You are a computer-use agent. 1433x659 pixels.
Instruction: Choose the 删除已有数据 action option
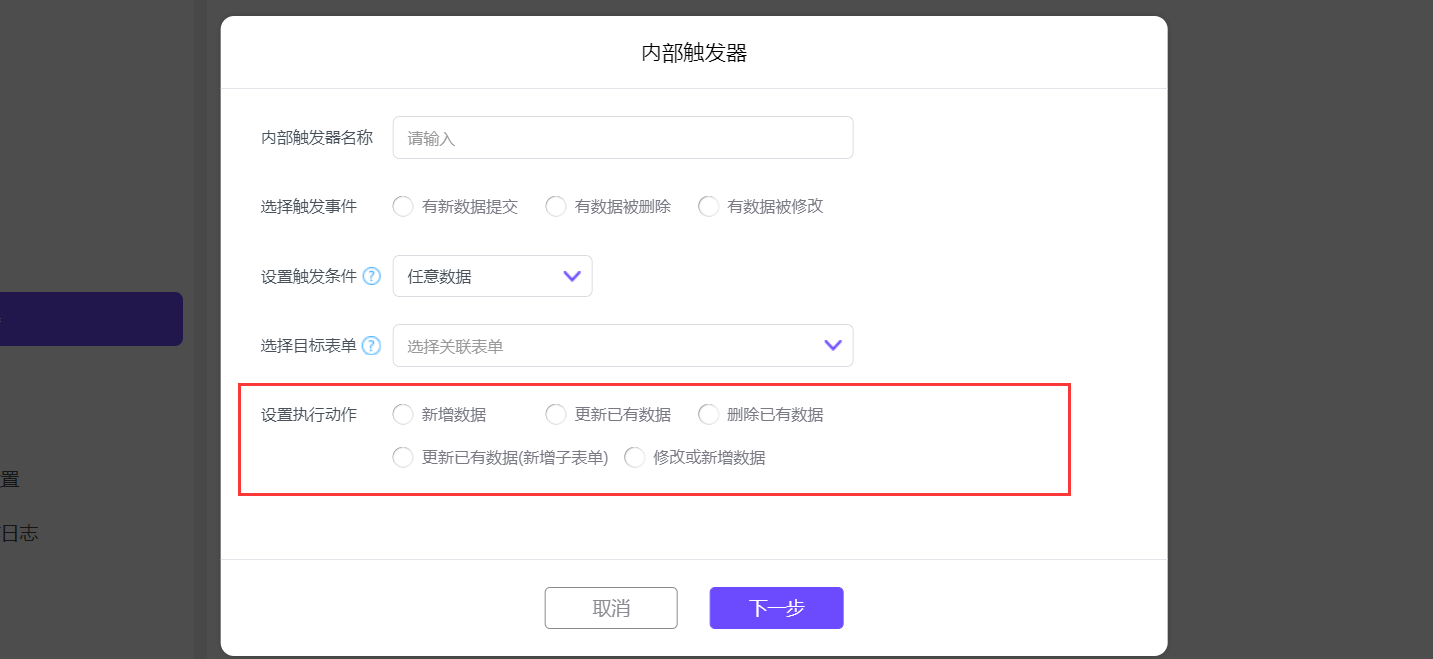pos(709,414)
